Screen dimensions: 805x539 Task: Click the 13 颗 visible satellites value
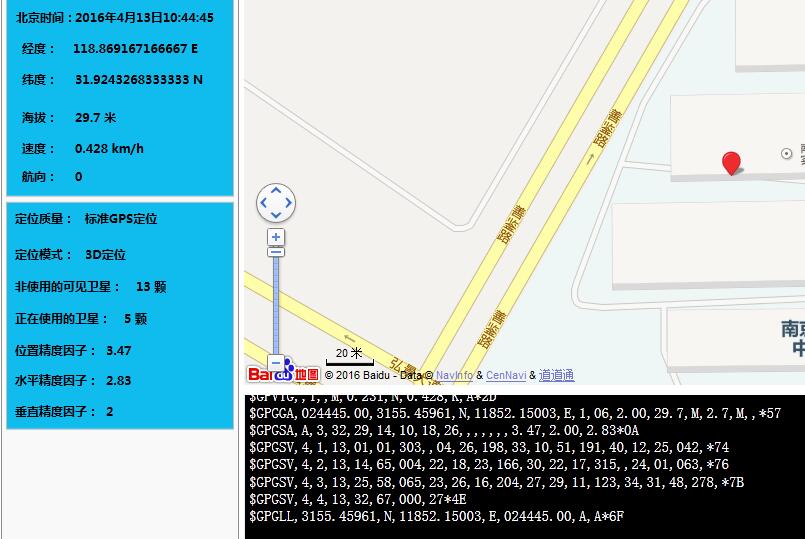click(x=151, y=286)
